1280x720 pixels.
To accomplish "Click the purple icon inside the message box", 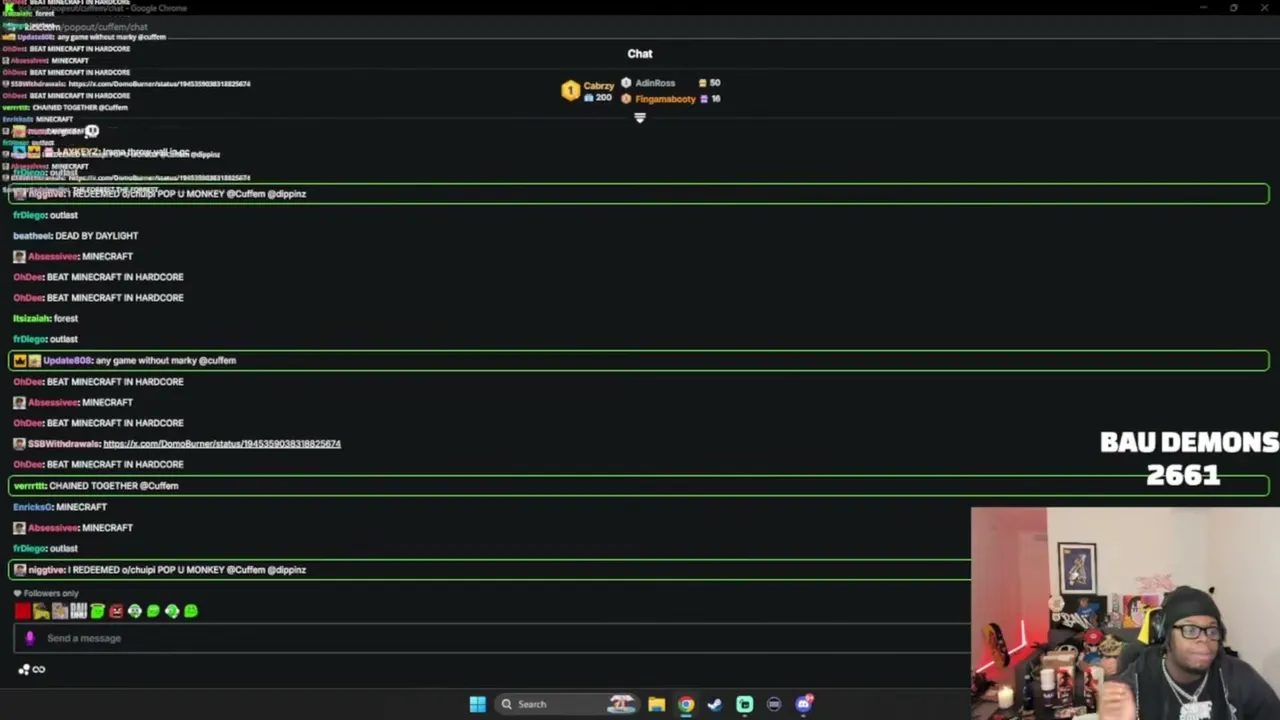I will click(x=30, y=638).
